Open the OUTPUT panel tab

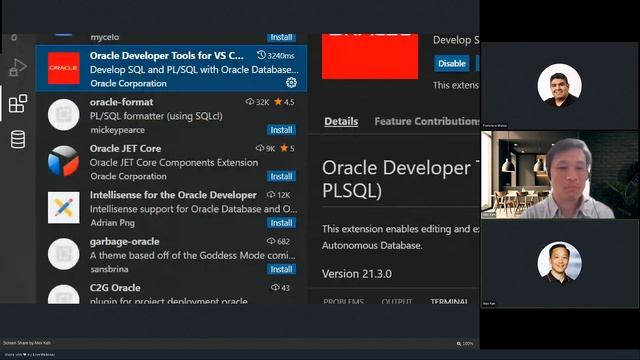tap(397, 302)
